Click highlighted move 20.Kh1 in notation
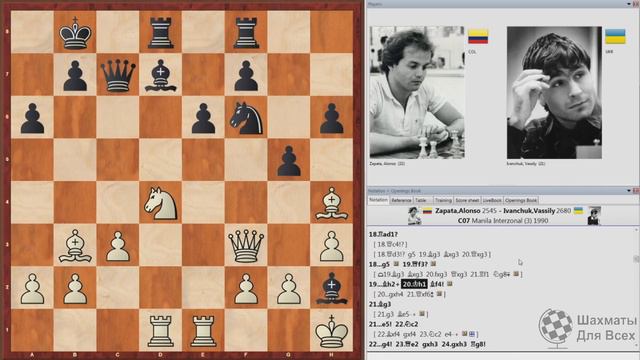This screenshot has width=640, height=360. point(414,284)
